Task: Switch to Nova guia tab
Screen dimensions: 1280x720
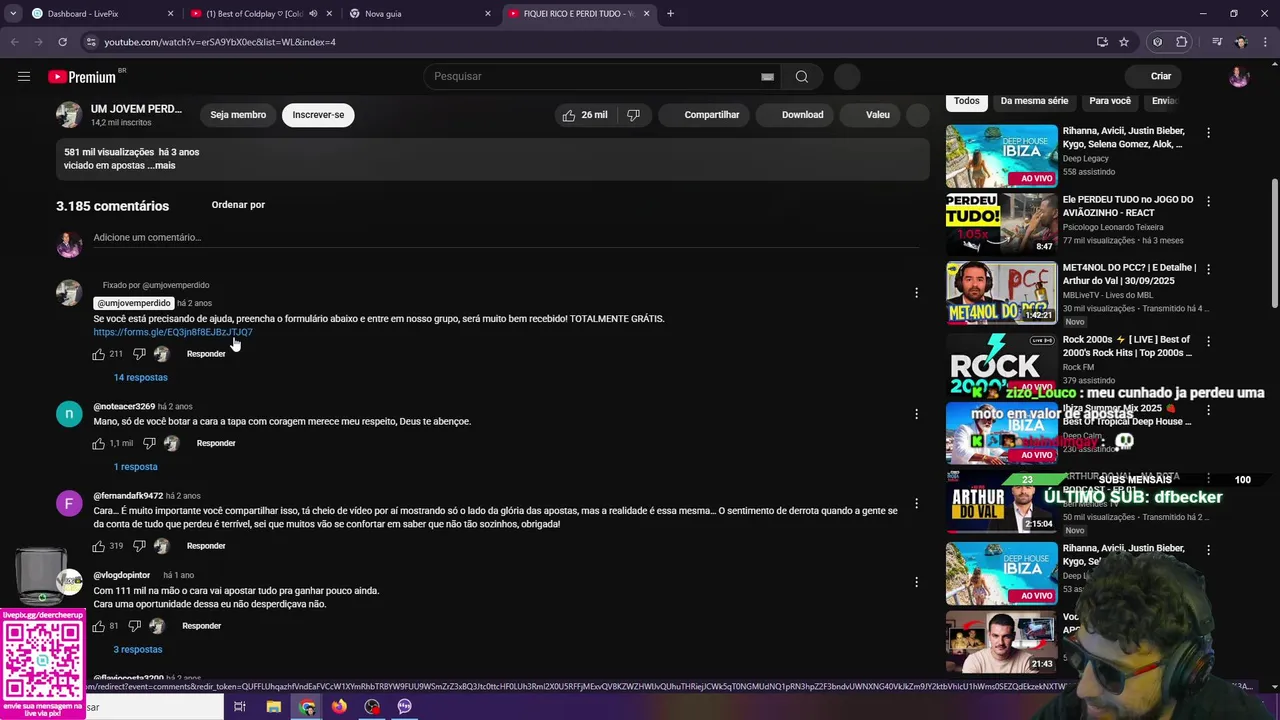Action: pyautogui.click(x=420, y=14)
